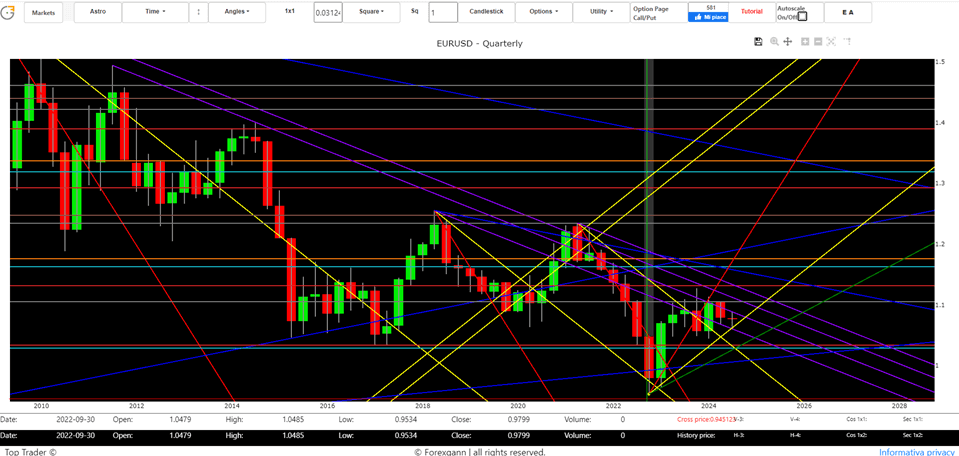Click the zoom out minus icon
959x456 pixels.
[818, 42]
